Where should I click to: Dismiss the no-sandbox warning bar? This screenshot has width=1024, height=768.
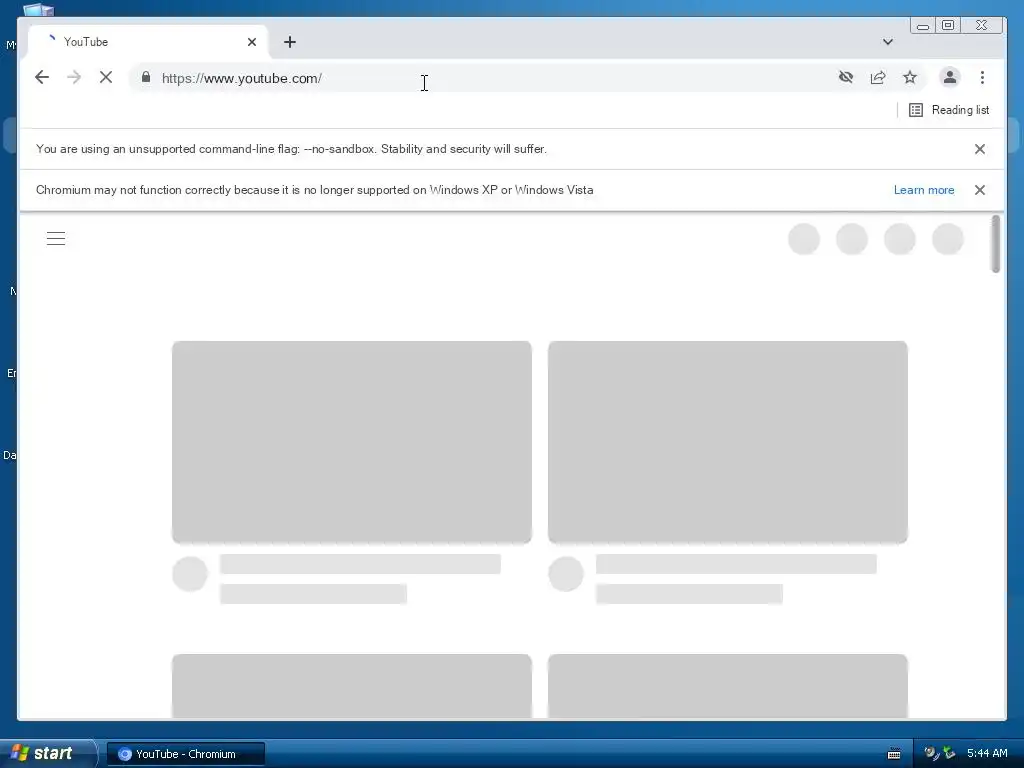point(980,149)
